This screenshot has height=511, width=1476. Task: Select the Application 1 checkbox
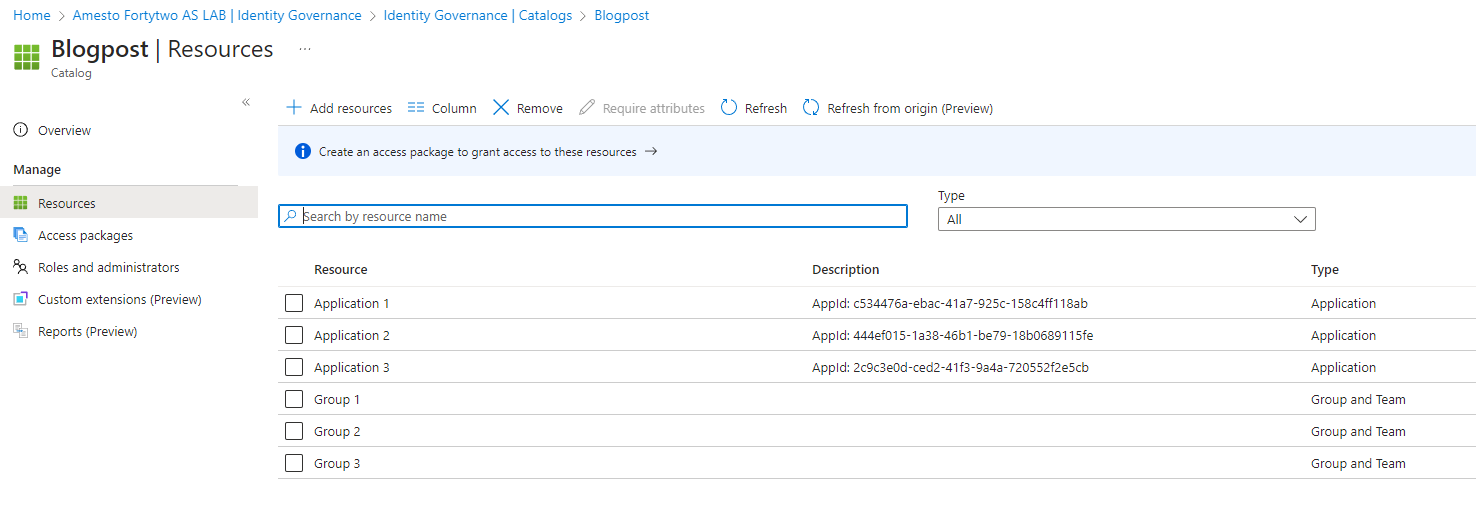(x=294, y=304)
